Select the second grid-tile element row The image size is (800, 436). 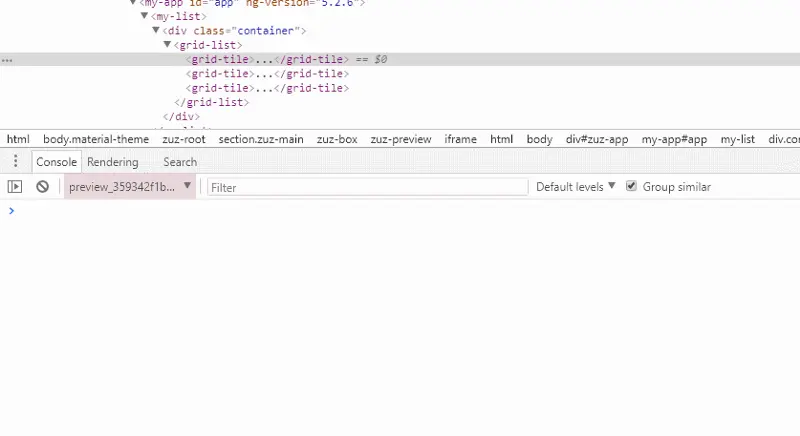(x=267, y=73)
